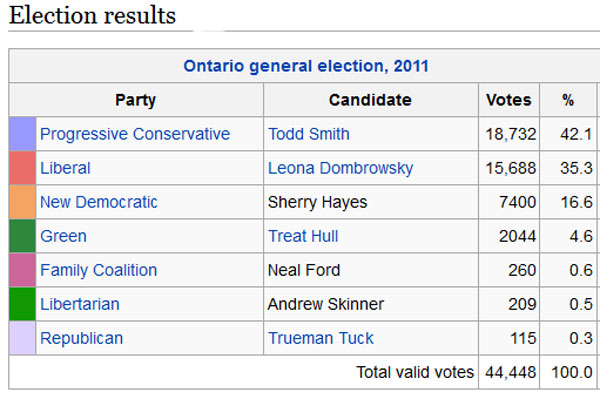The image size is (600, 399).
Task: Visit the Green party link
Action: pos(64,236)
